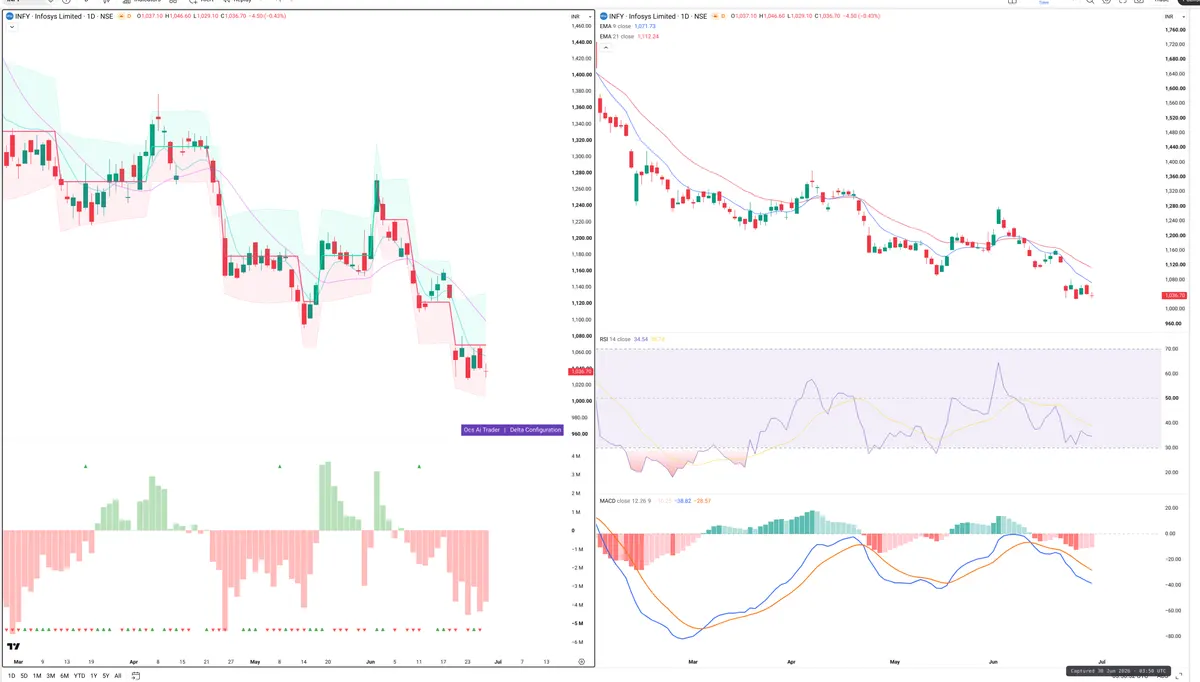Click the left chart change value -4.50 (-0.43%)
The width and height of the screenshot is (1200, 682).
pyautogui.click(x=267, y=16)
